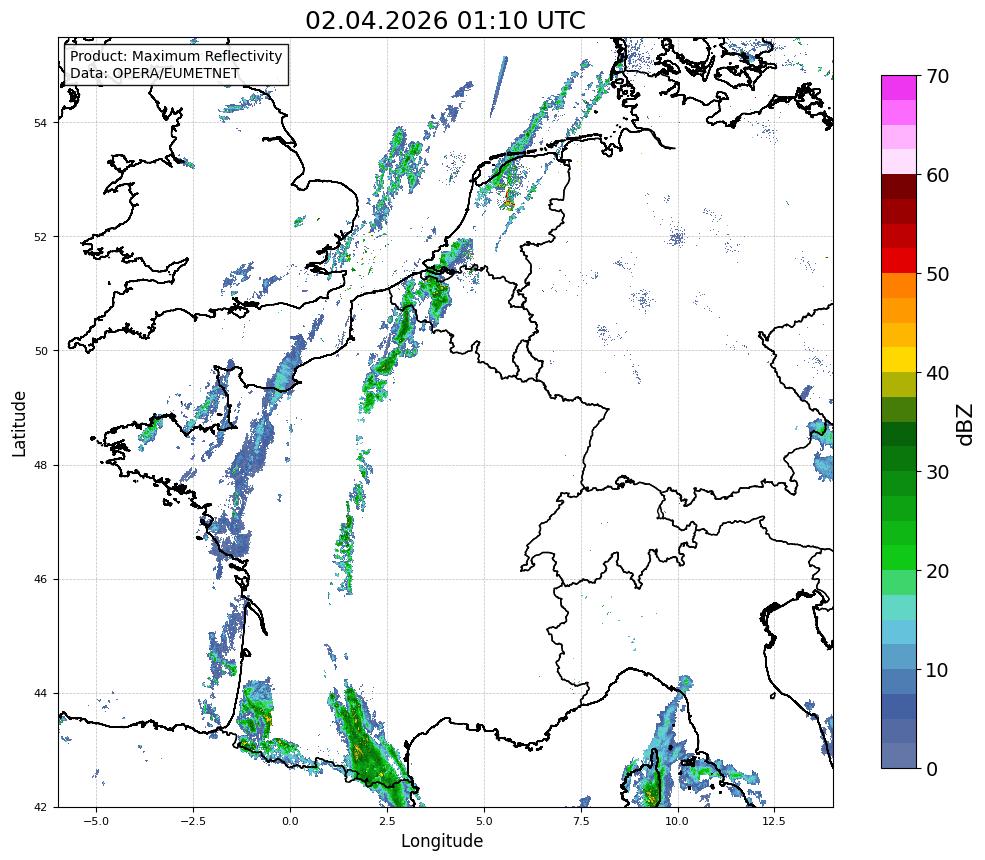Click 'Data: OPERA/EUMETNET' legend text
The width and height of the screenshot is (985, 860).
click(155, 73)
